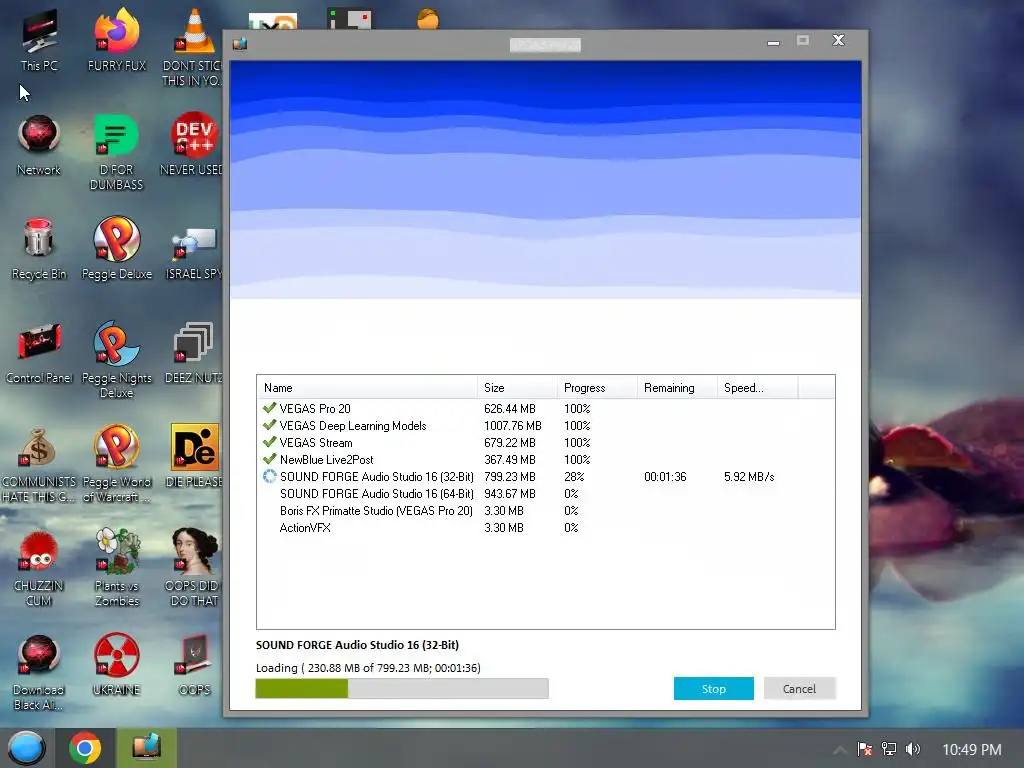Image resolution: width=1024 pixels, height=768 pixels.
Task: Open the COMMUNISTS HATE THIS money bag icon
Action: (39, 464)
